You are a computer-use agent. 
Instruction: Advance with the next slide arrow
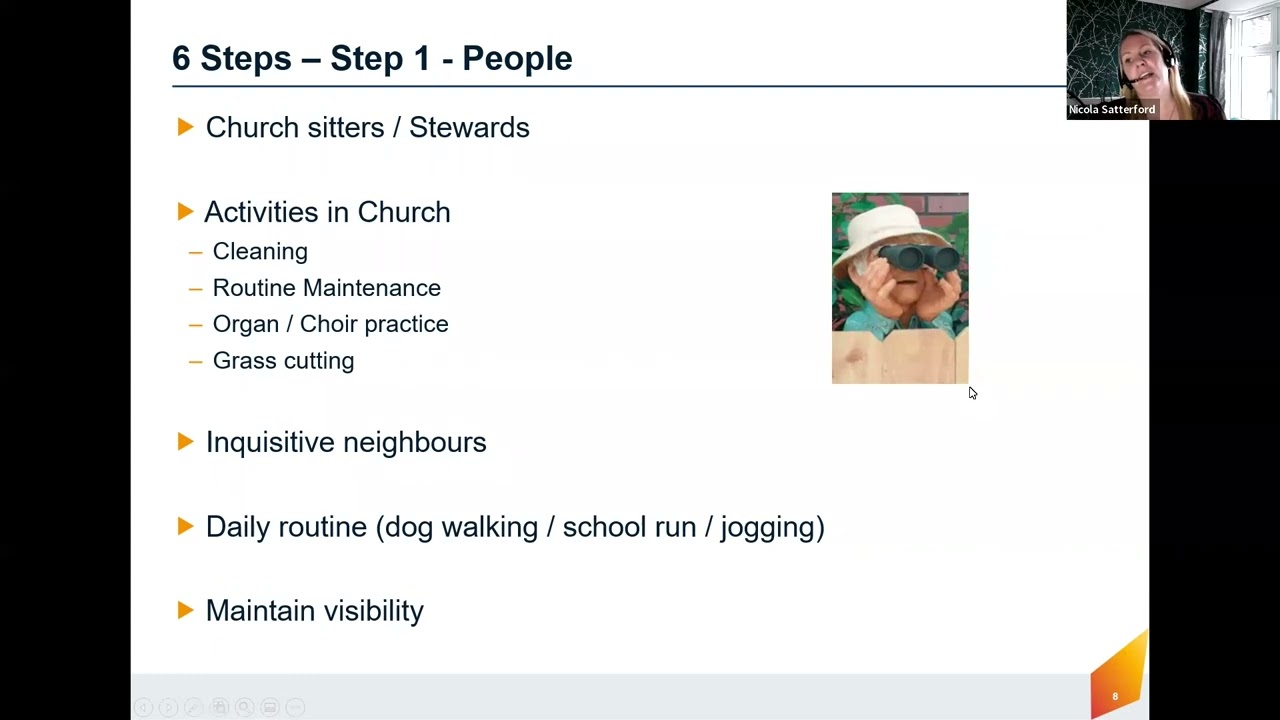(168, 707)
